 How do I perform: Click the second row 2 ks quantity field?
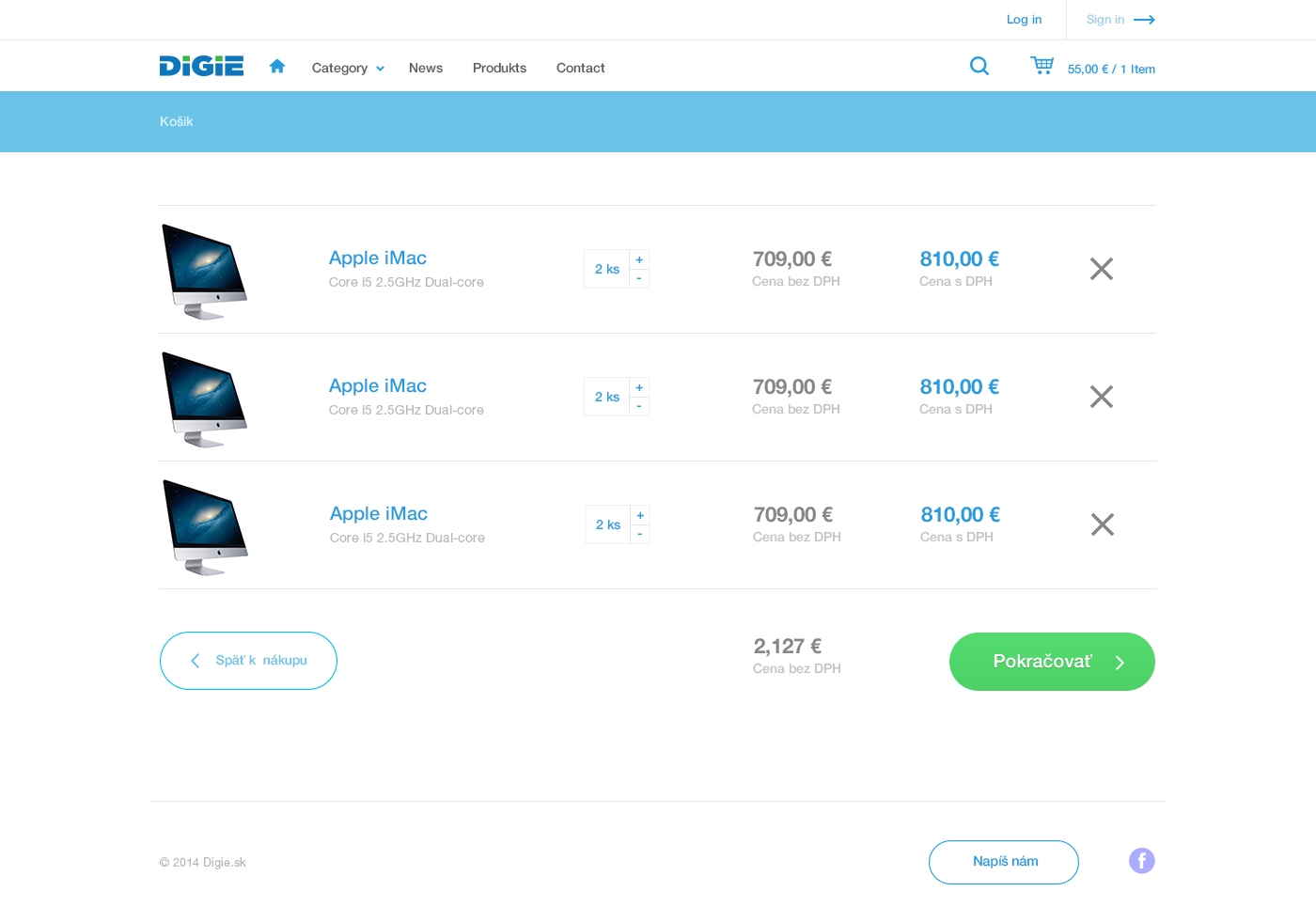[606, 397]
